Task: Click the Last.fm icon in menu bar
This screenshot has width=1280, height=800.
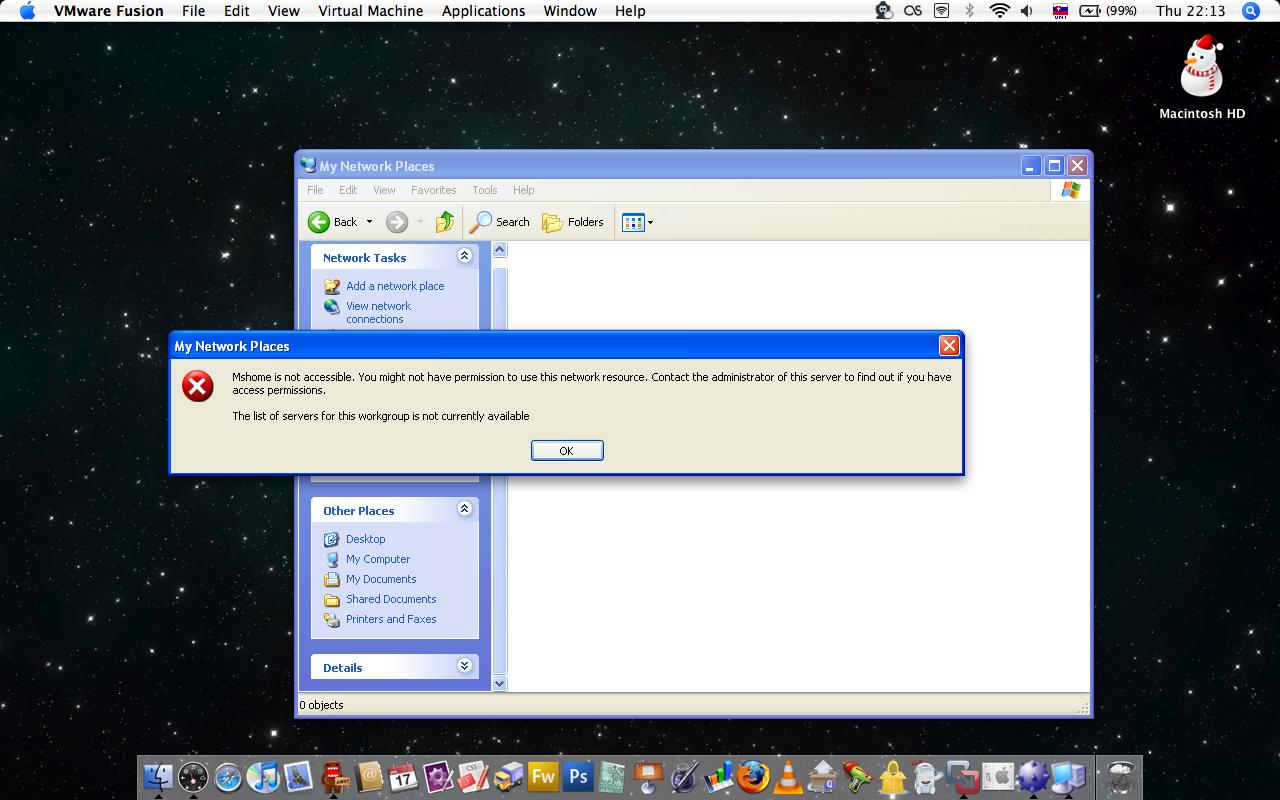Action: 912,11
